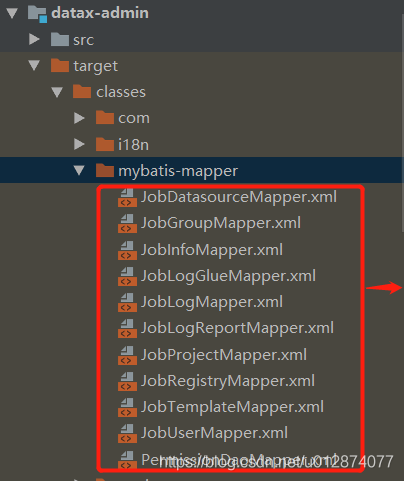The image size is (404, 481).
Task: Click the JobDatasourceMapper.xml file icon
Action: (127, 197)
